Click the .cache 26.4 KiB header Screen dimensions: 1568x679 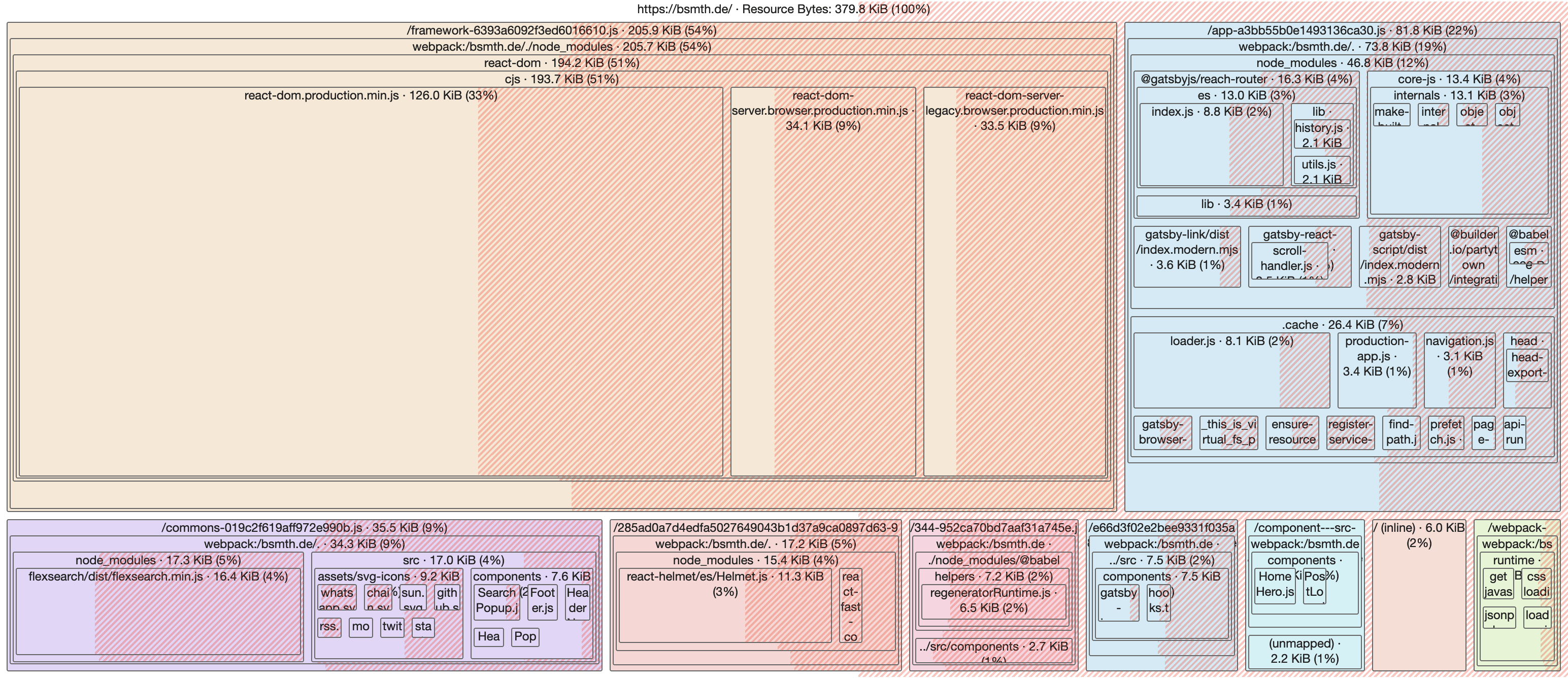pos(1342,325)
